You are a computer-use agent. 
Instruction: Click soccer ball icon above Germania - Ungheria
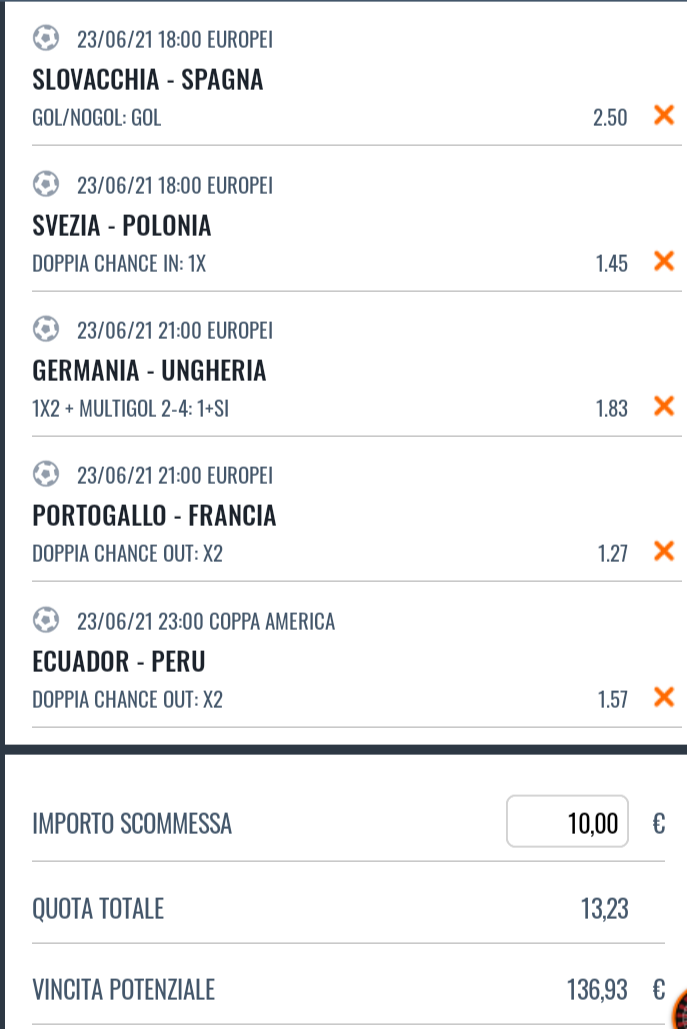tap(46, 330)
